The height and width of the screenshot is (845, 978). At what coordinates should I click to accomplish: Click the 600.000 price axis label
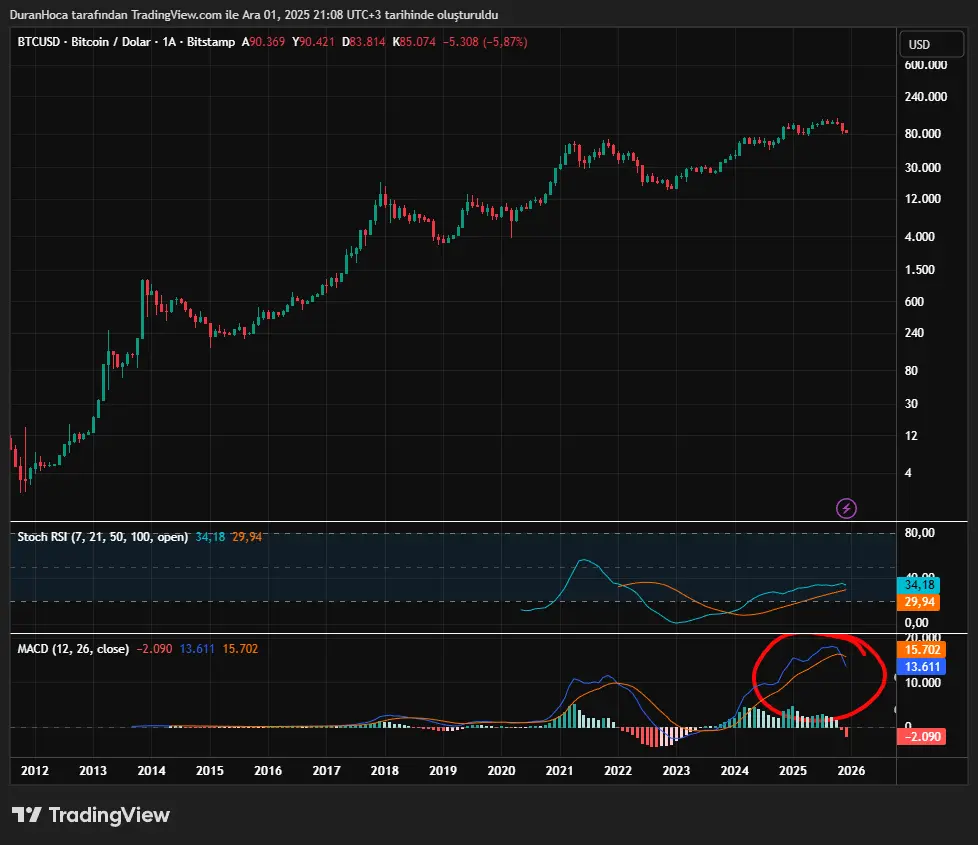pyautogui.click(x=926, y=65)
